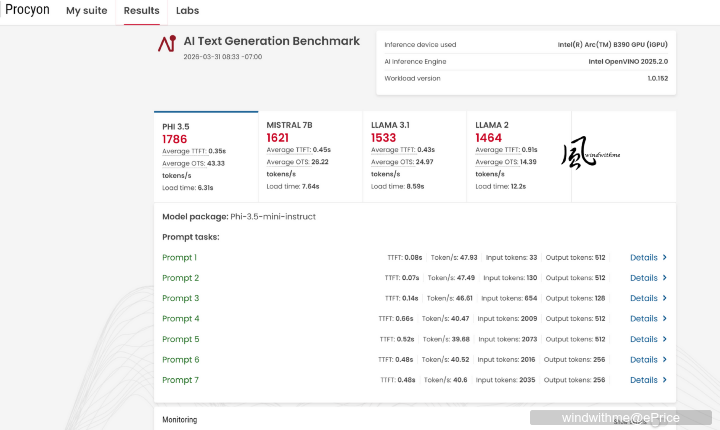Click the benchmark date 2026-03-31 text
The width and height of the screenshot is (720, 430).
point(223,57)
